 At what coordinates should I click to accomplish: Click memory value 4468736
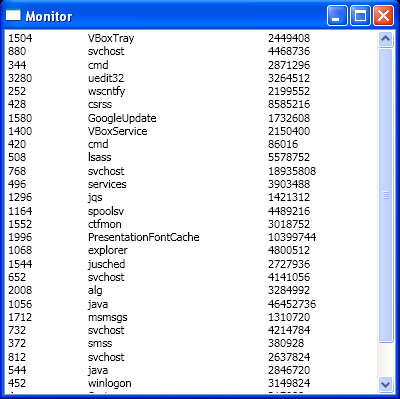(x=289, y=51)
